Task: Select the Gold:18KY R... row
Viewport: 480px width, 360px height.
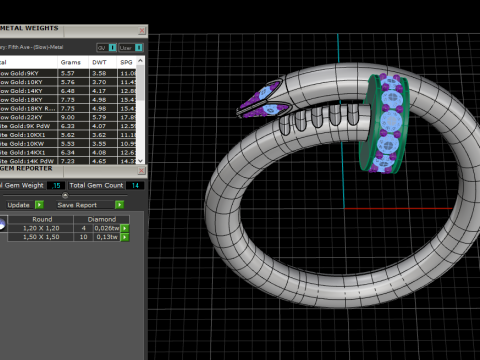Action: pos(29,108)
